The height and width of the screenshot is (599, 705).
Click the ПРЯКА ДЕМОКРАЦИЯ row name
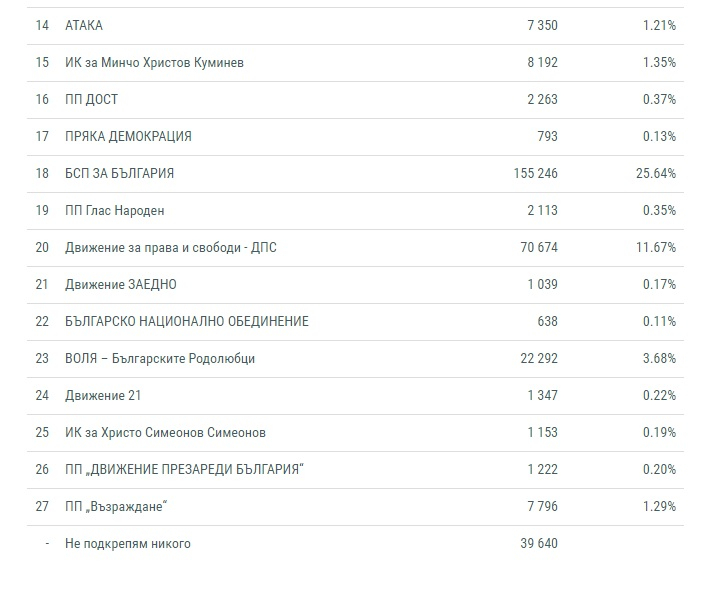coord(128,136)
